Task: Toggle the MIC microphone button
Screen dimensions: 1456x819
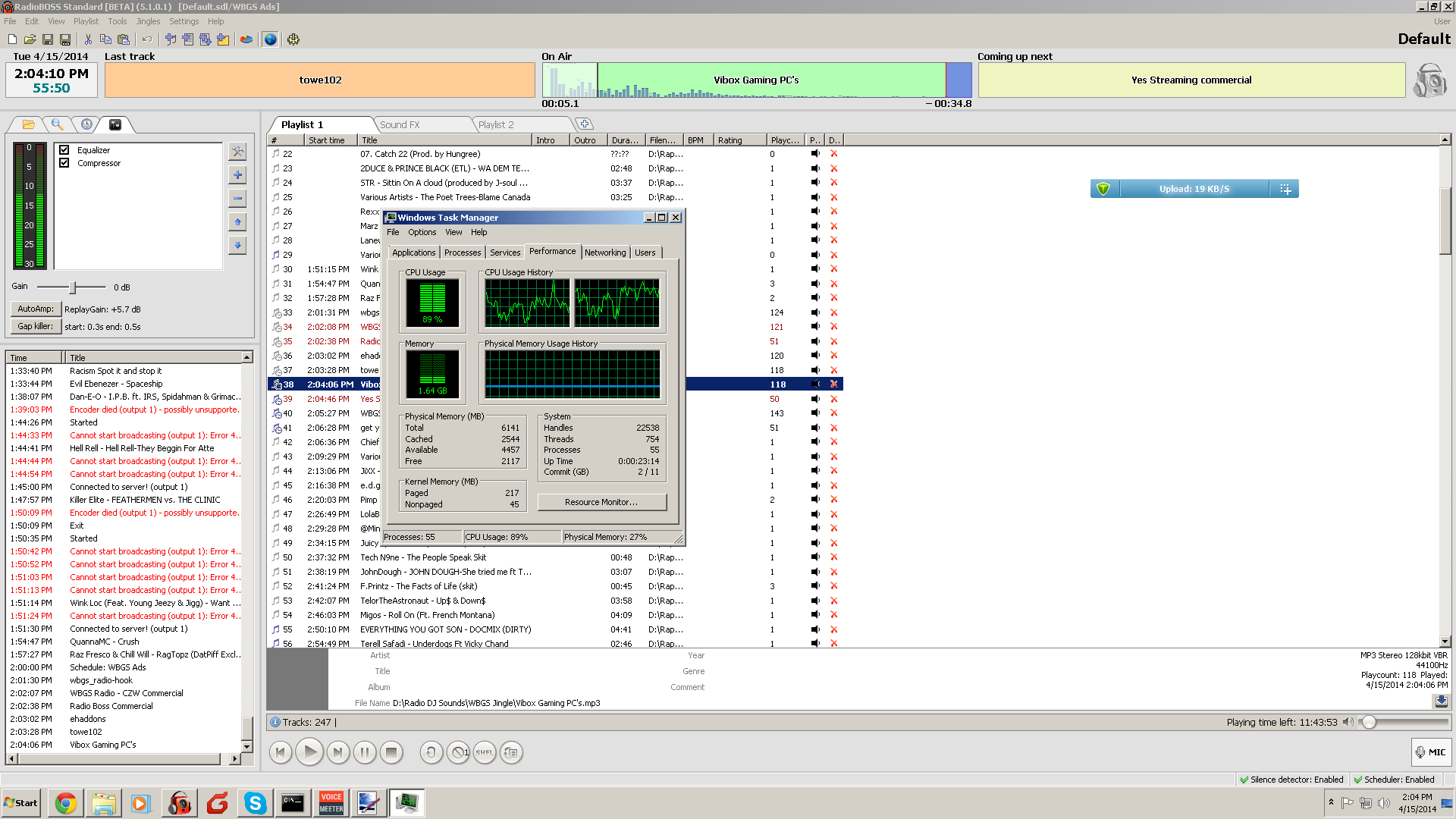Action: click(x=1431, y=752)
